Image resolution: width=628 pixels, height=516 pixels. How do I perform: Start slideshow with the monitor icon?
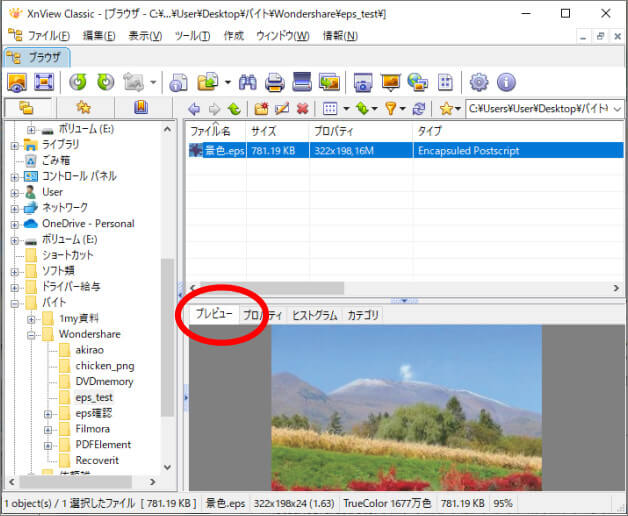click(x=390, y=83)
